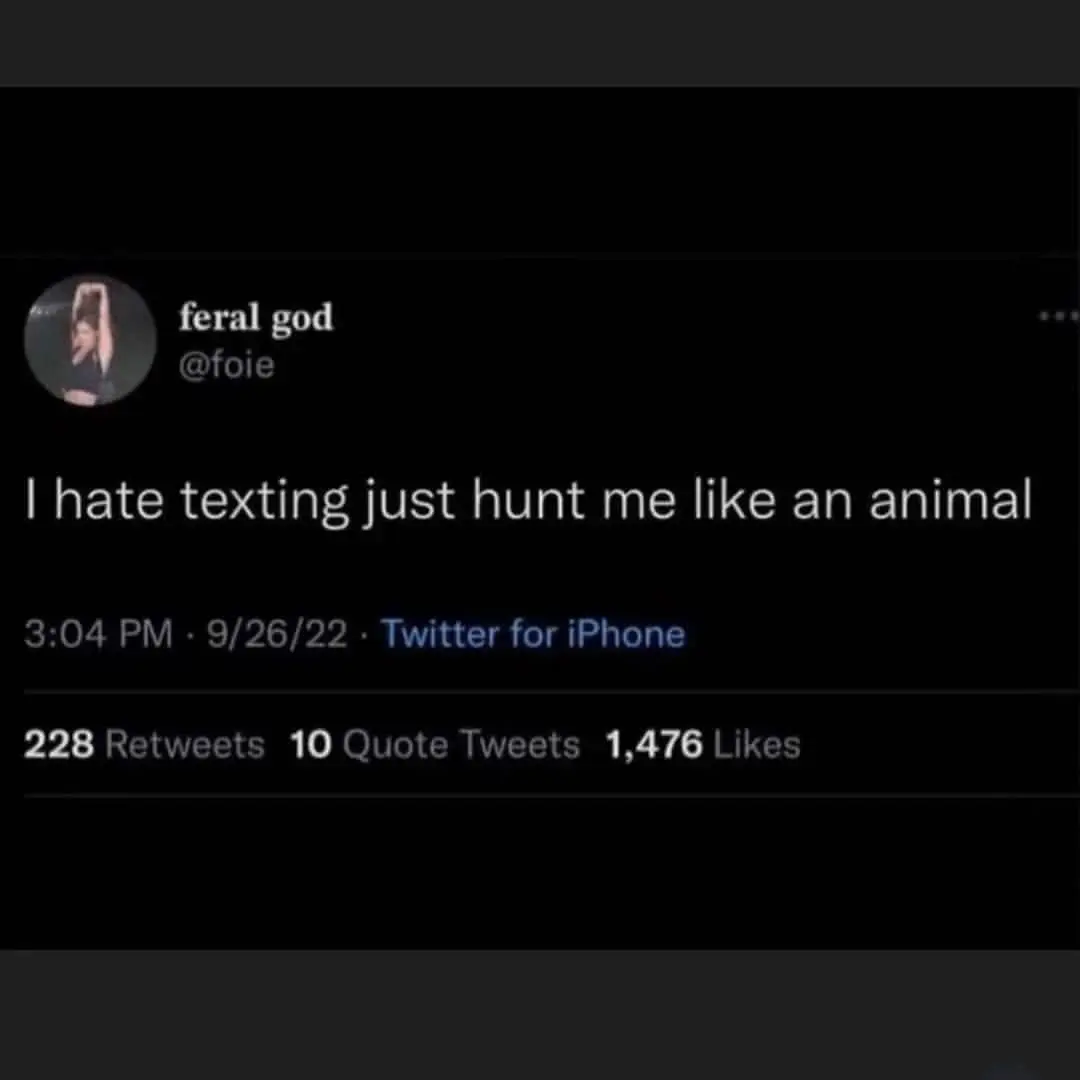The image size is (1080, 1080).
Task: View the Retweets list label
Action: (185, 745)
